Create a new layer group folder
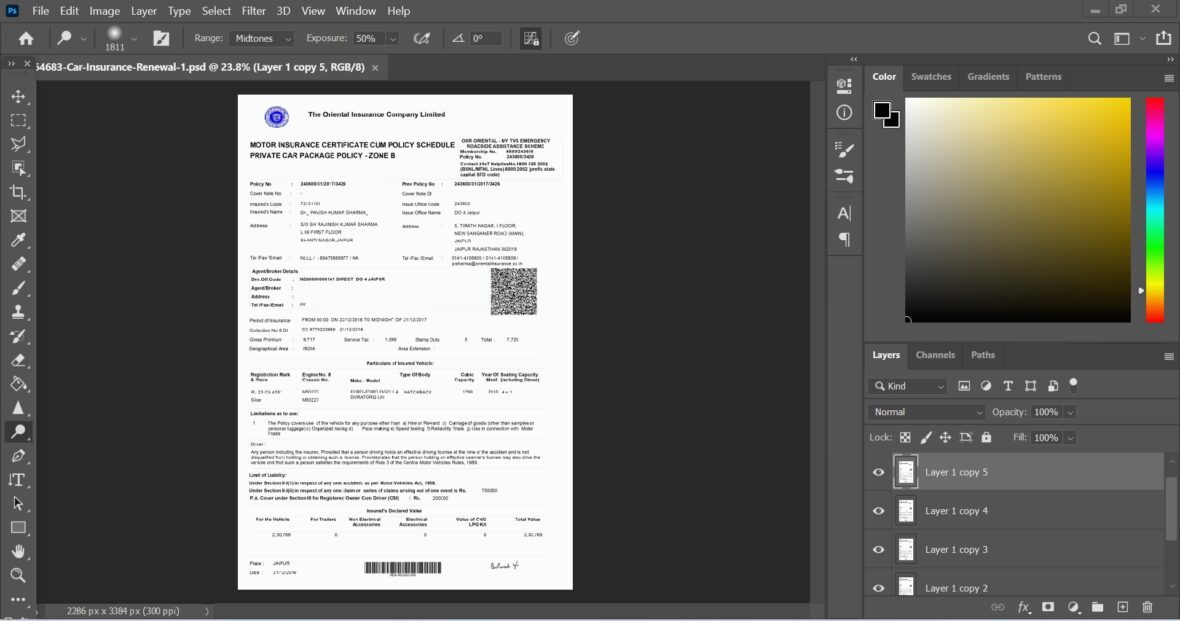This screenshot has width=1180, height=621. coord(1096,606)
